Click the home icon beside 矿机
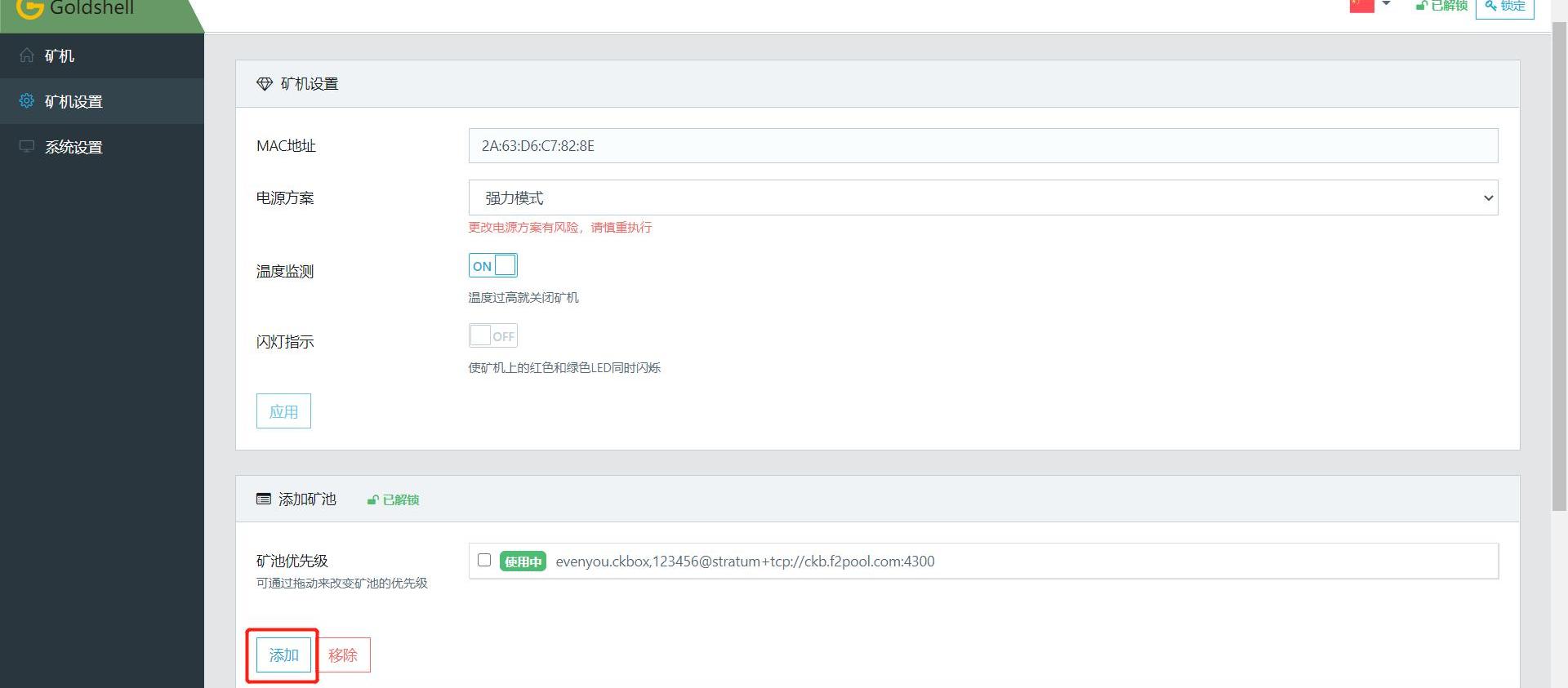1568x688 pixels. (x=27, y=55)
